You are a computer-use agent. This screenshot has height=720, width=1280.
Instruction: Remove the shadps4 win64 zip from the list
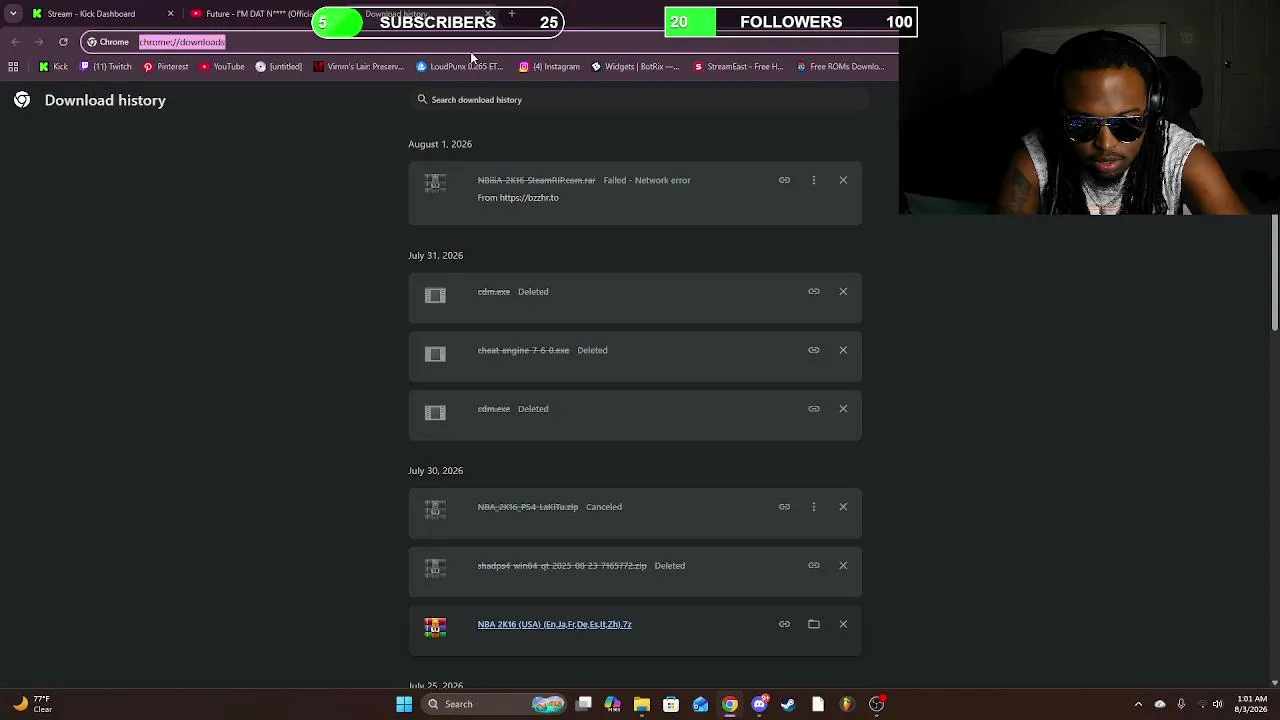843,565
